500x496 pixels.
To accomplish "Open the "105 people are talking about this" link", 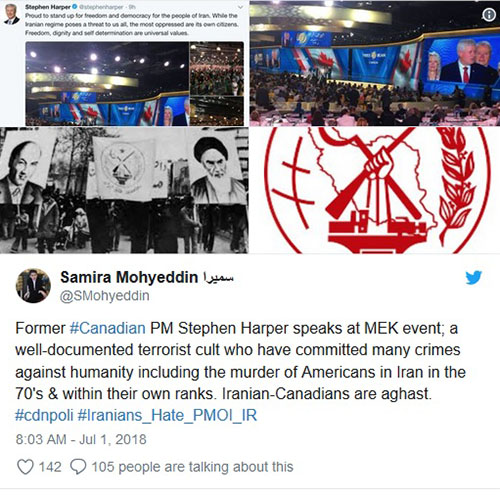I will tap(193, 467).
